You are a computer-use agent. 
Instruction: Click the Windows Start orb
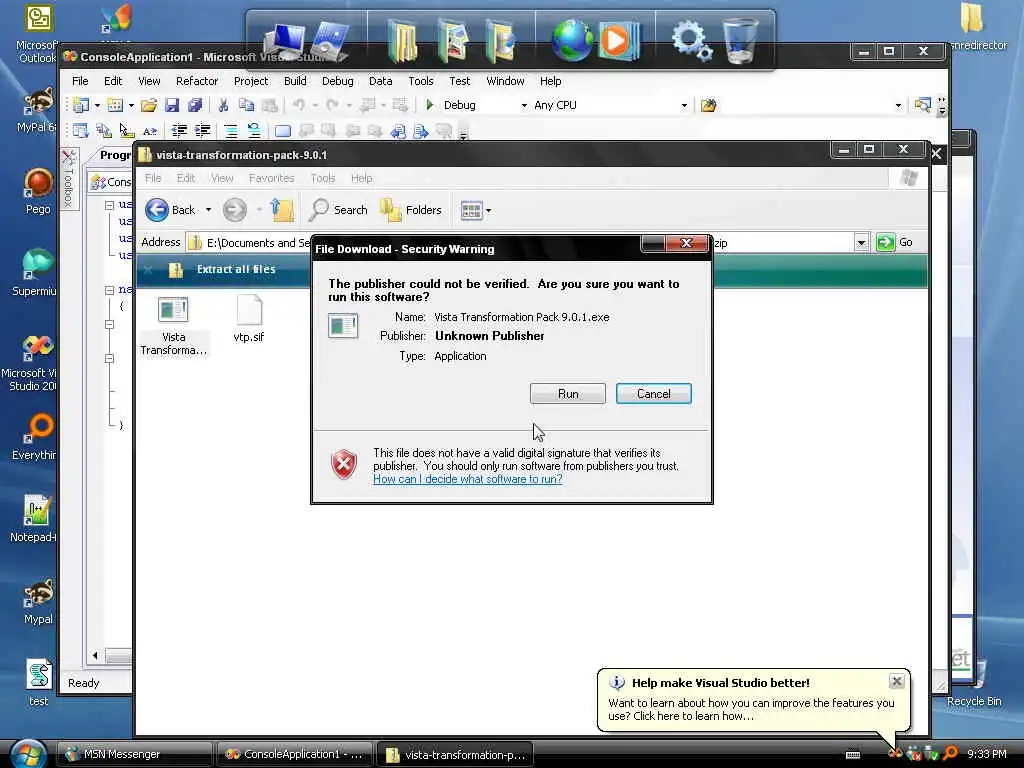click(x=27, y=754)
